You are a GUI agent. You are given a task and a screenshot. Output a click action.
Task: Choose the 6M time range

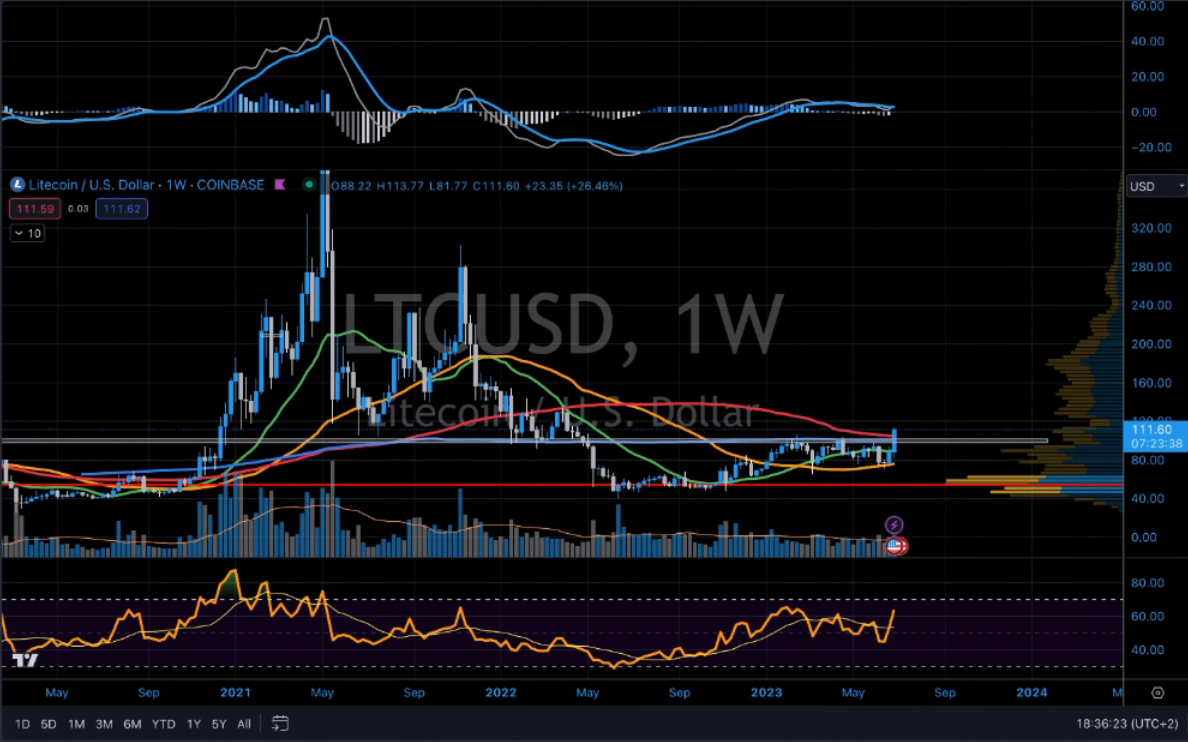tap(132, 723)
